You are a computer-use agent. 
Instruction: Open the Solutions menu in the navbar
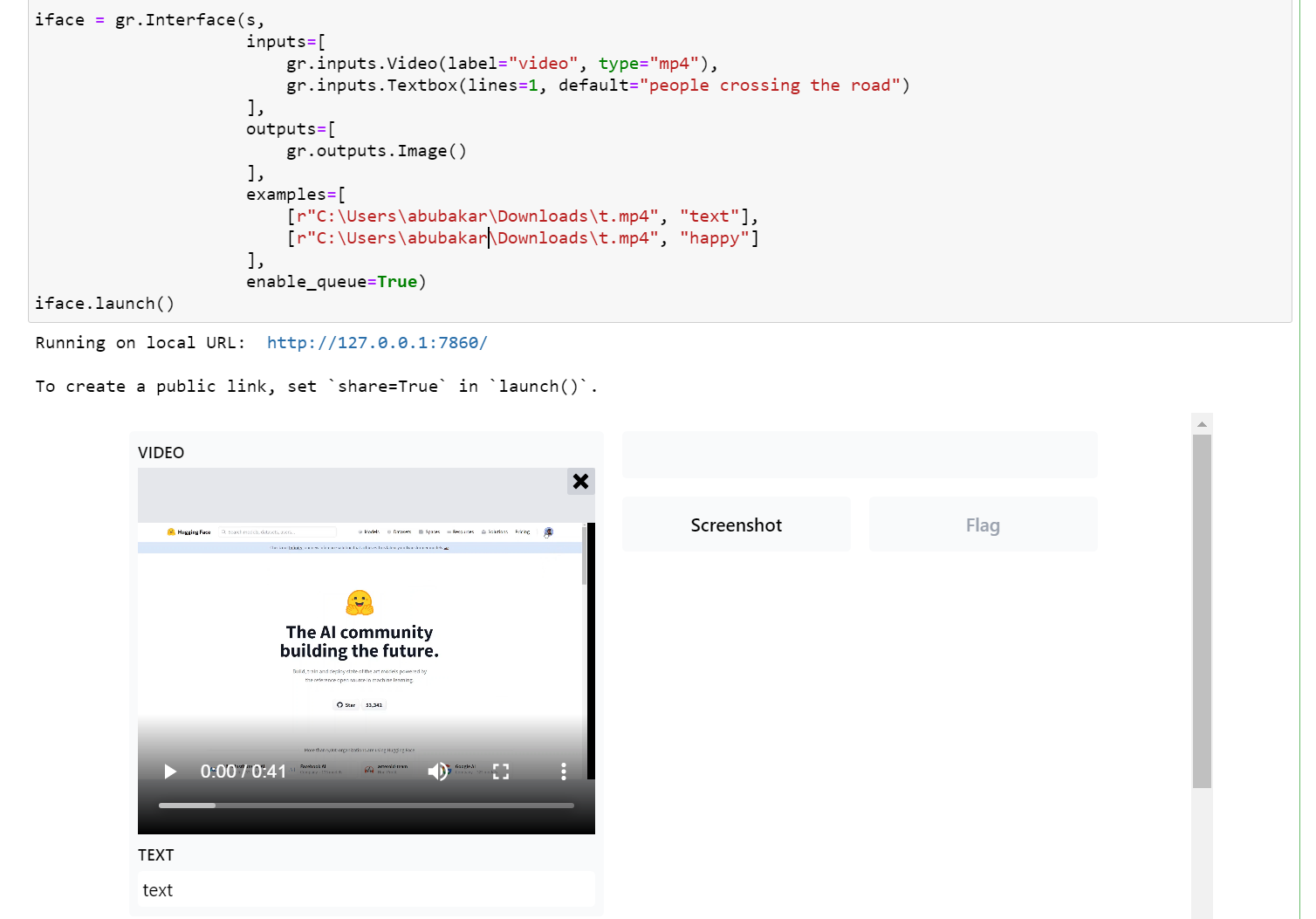(x=496, y=532)
